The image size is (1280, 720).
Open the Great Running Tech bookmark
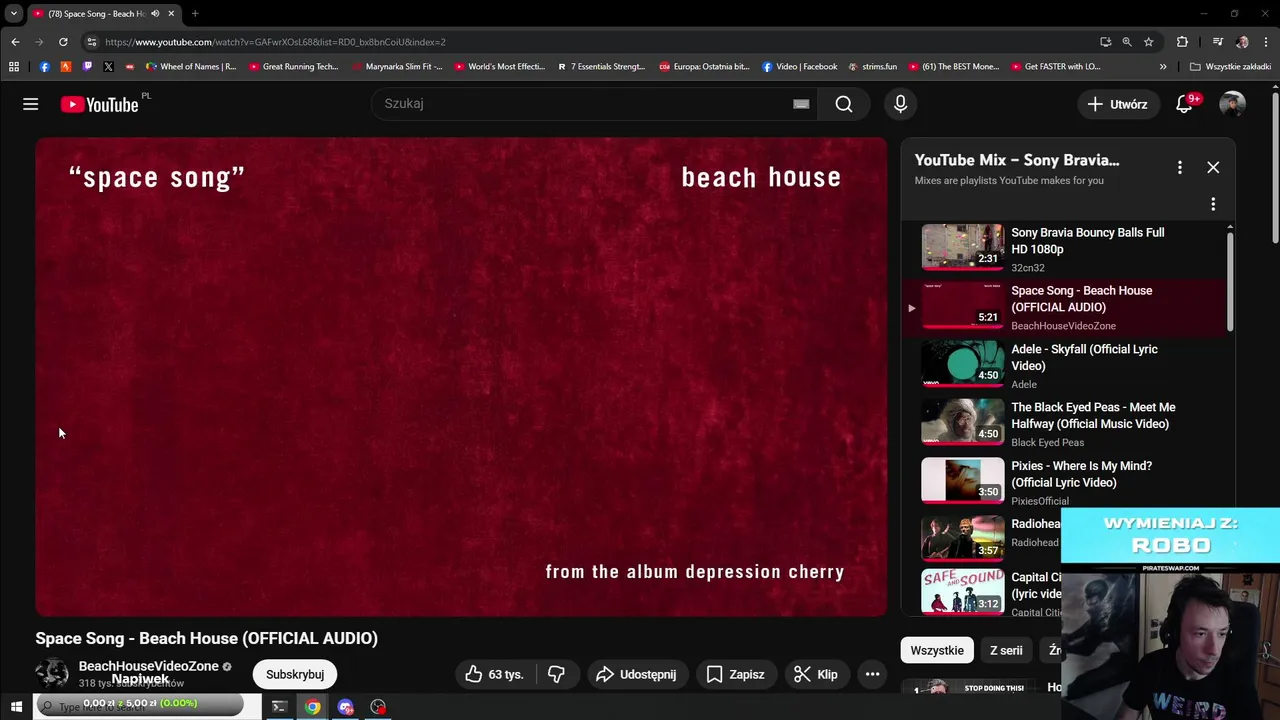pos(294,67)
